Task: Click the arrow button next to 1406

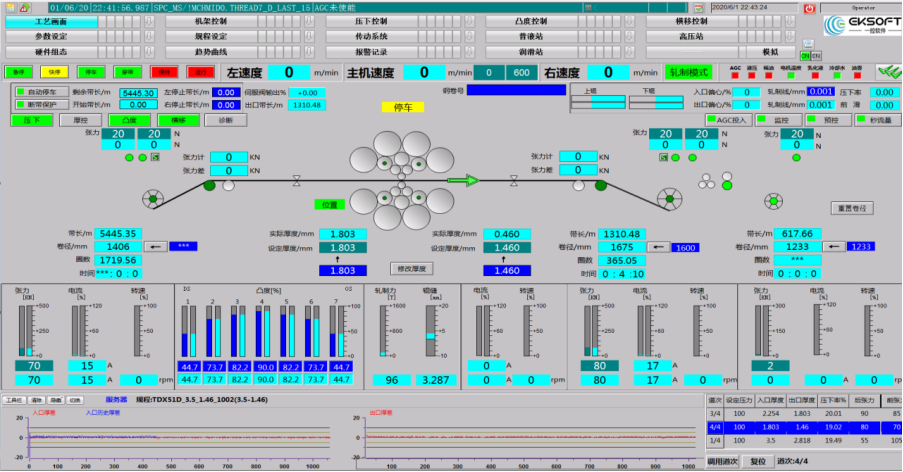Action: point(155,246)
